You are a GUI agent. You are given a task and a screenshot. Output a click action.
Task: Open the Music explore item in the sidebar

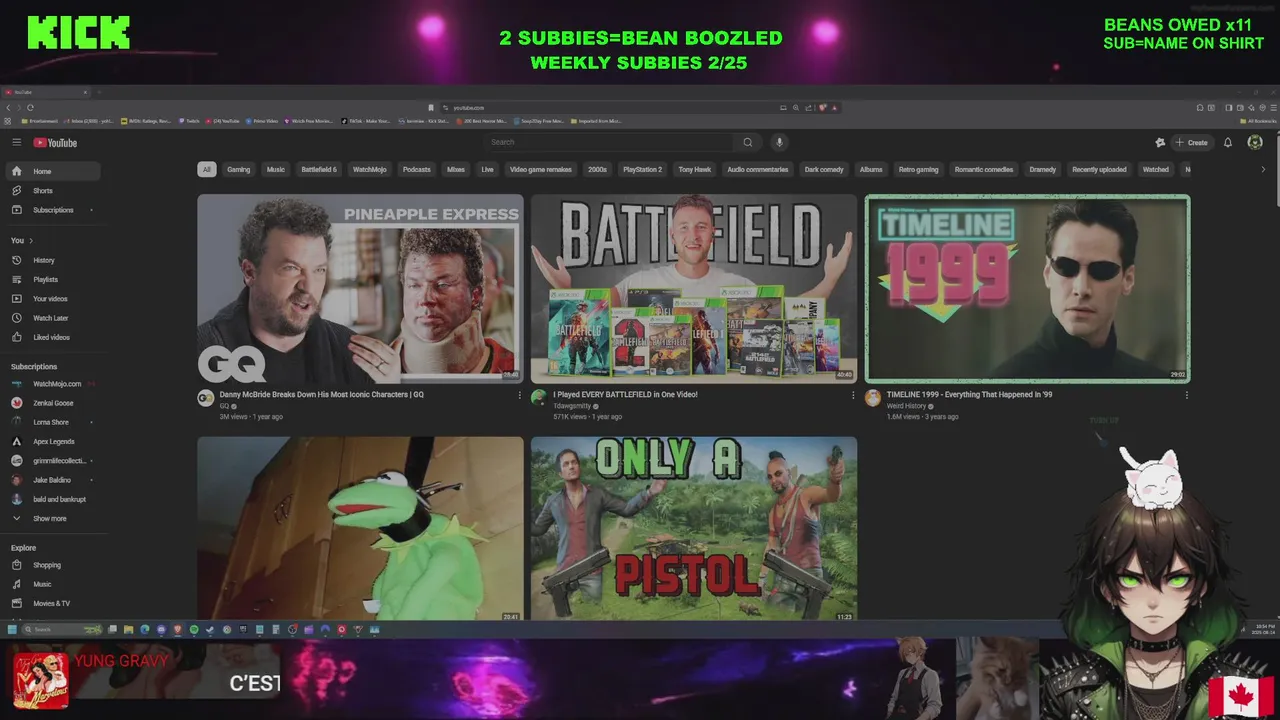click(52, 584)
